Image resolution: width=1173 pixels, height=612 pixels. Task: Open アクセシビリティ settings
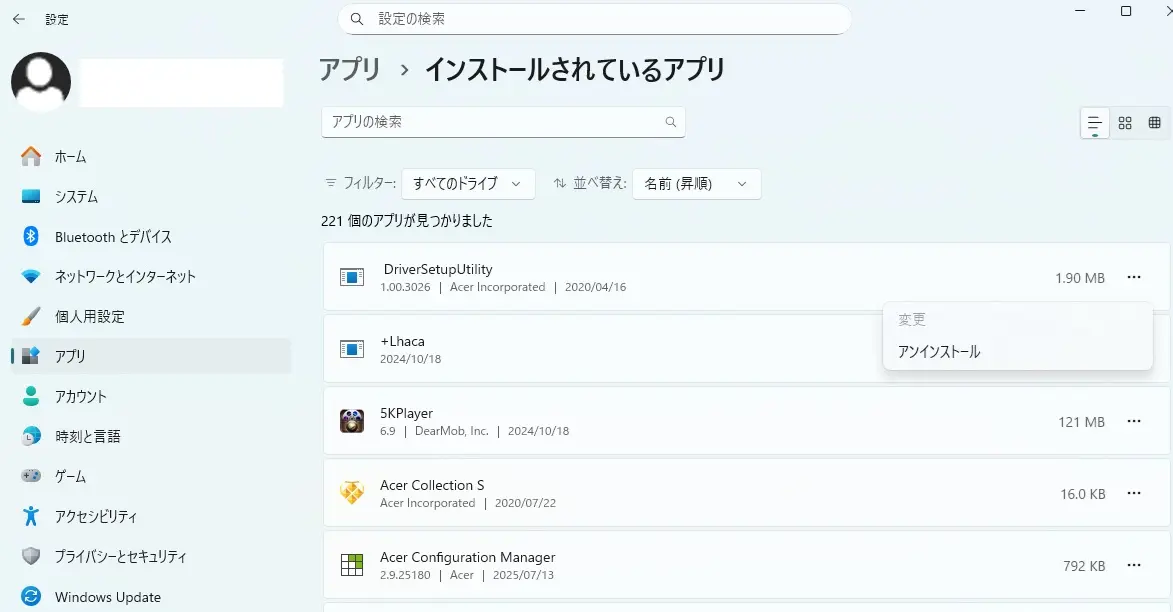(x=151, y=516)
